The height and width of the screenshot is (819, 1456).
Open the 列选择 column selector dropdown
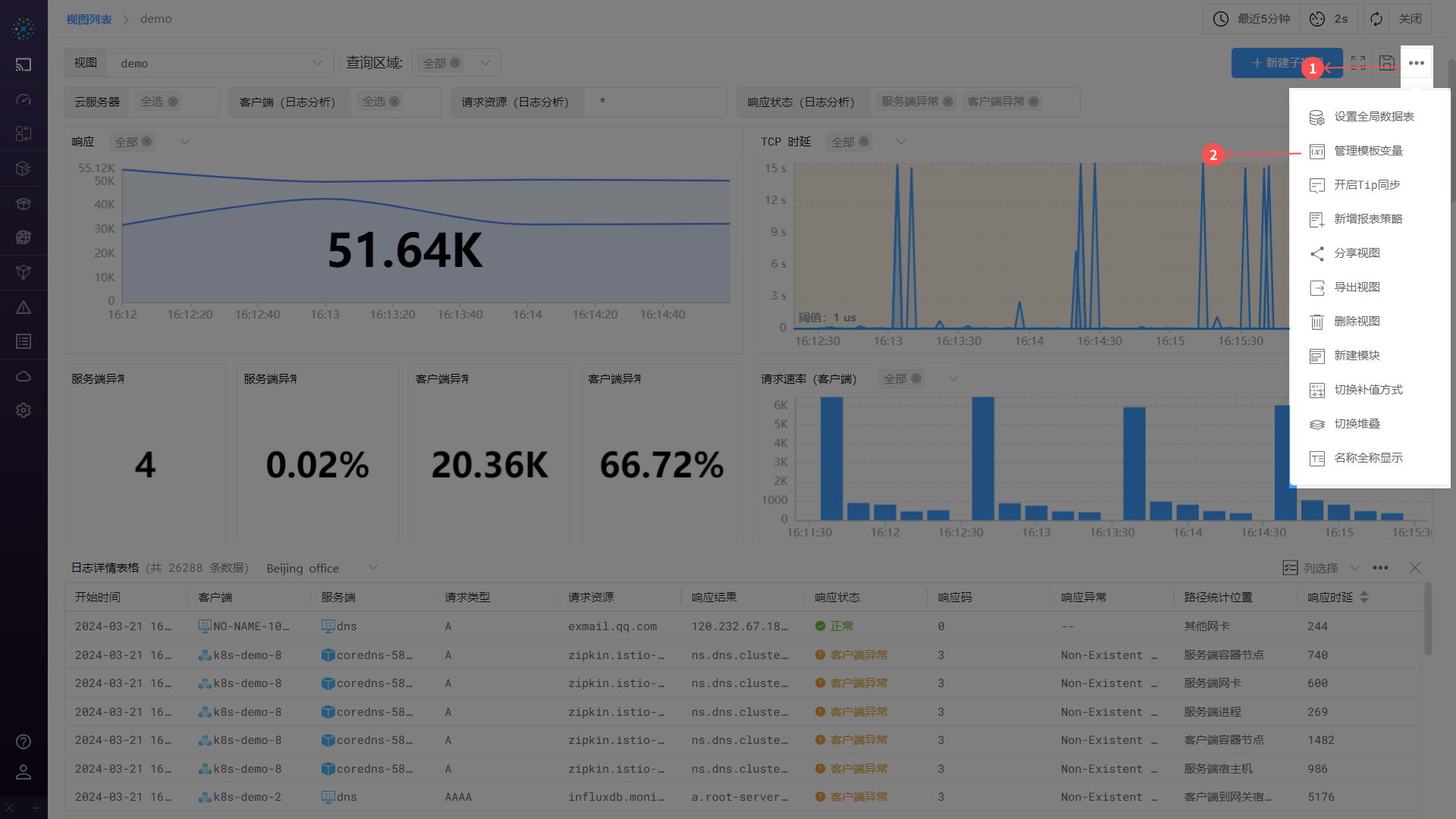tap(1320, 568)
